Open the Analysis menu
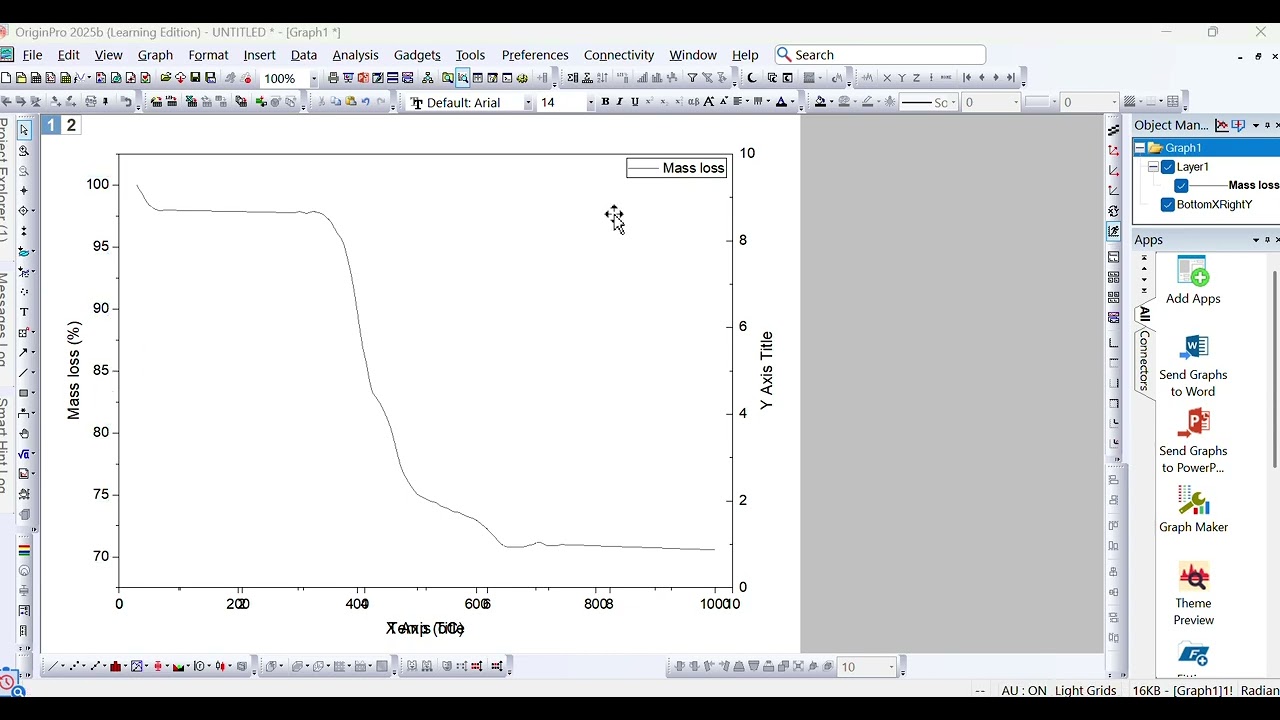 pos(355,55)
